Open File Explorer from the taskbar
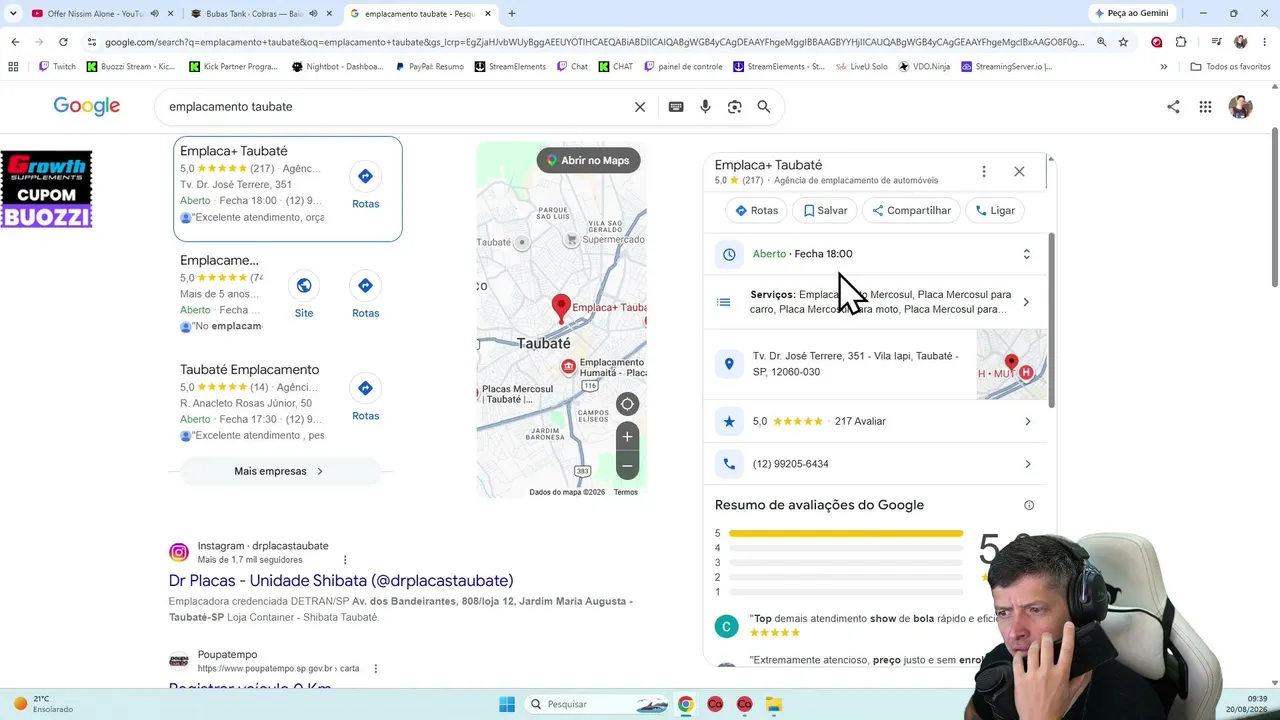 [x=774, y=704]
